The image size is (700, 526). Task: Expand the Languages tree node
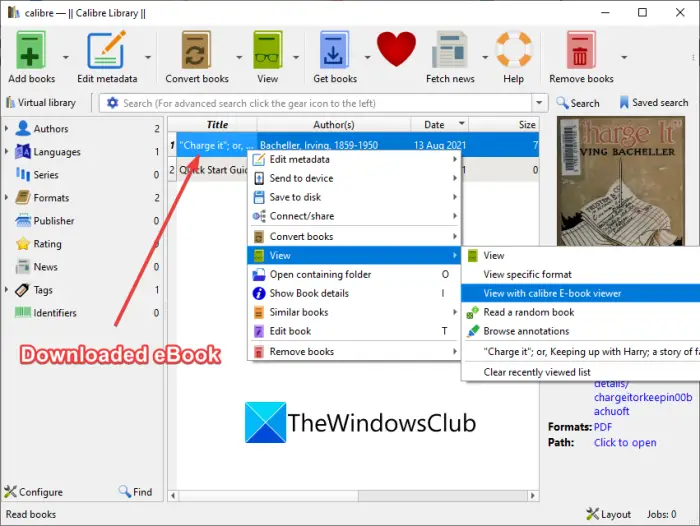(x=6, y=151)
